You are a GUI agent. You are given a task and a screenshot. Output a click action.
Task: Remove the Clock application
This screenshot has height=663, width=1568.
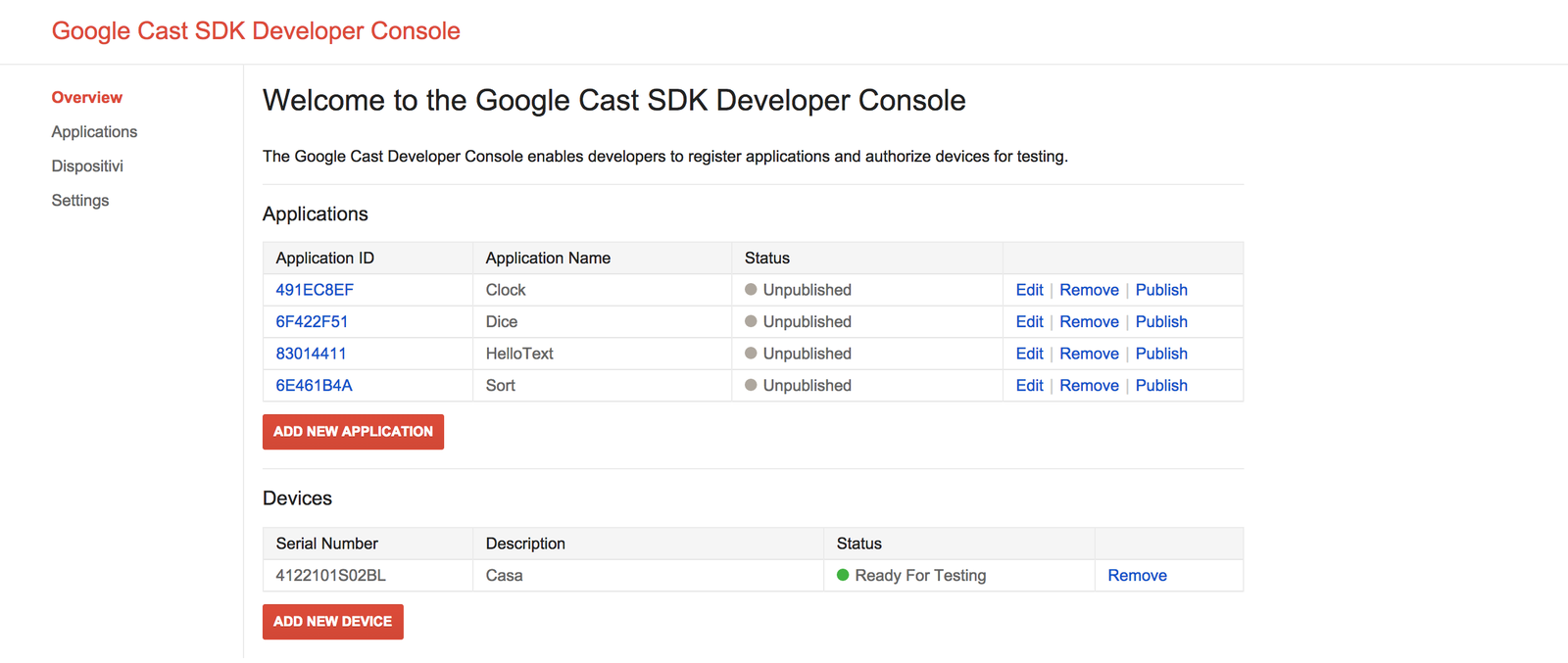[x=1089, y=290]
